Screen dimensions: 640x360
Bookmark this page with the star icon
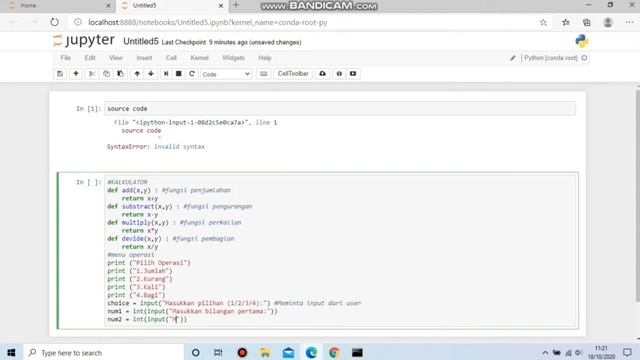(x=543, y=22)
